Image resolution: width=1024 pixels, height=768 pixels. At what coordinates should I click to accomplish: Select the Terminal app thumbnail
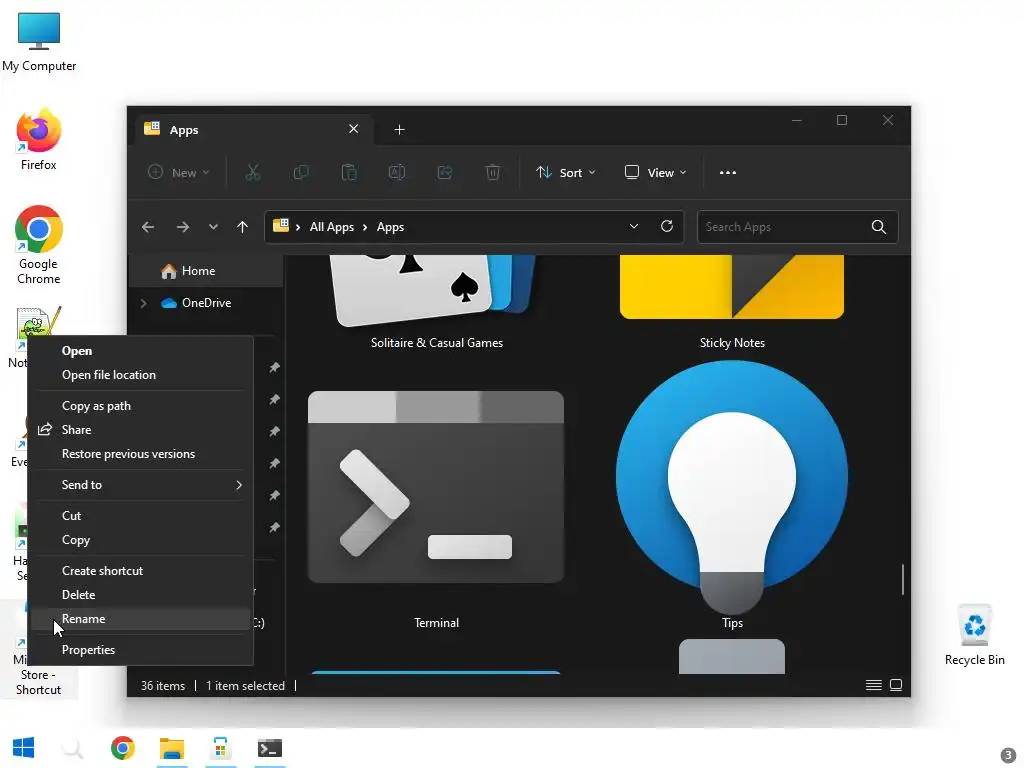436,509
